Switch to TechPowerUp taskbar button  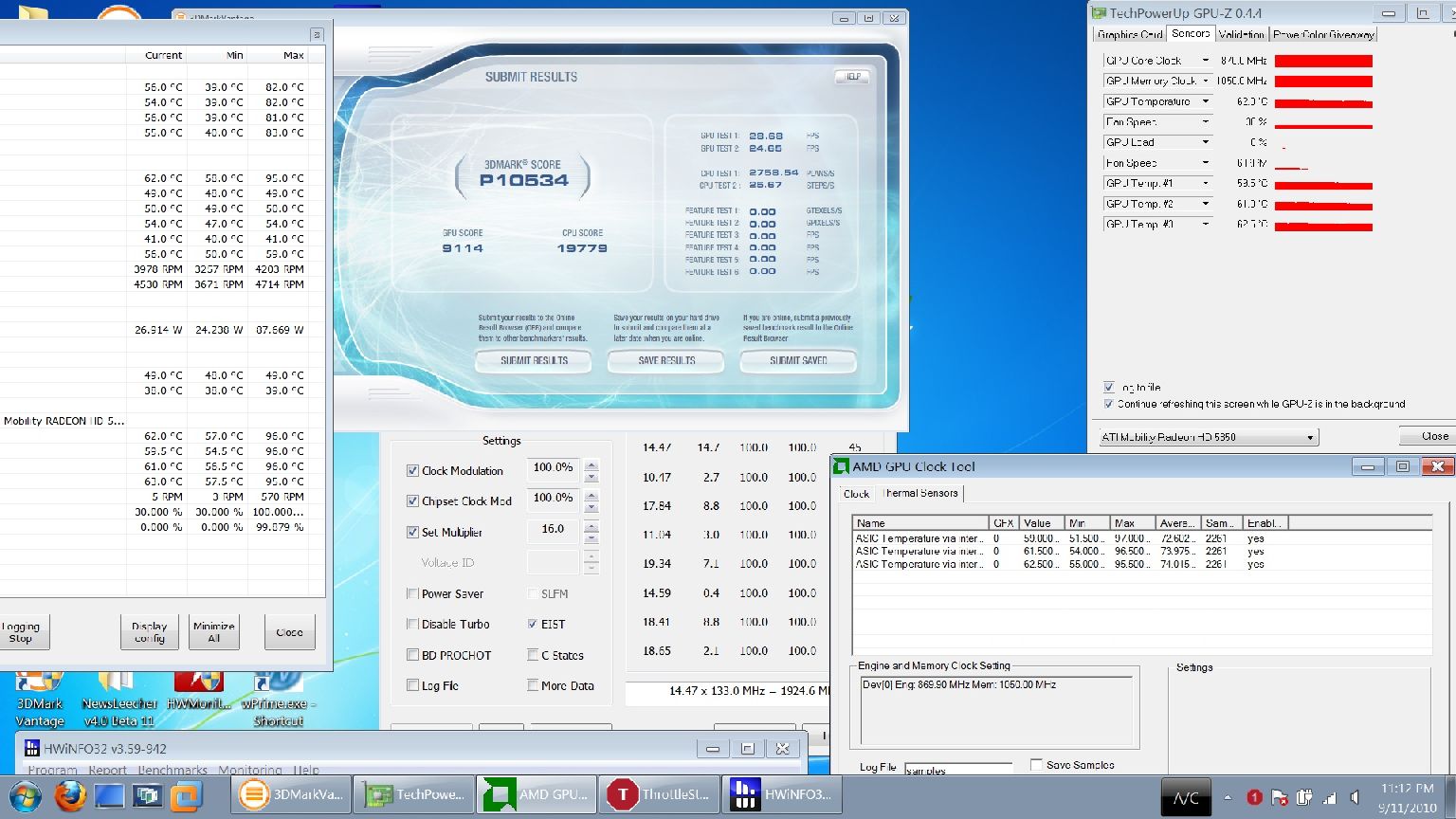click(x=413, y=795)
